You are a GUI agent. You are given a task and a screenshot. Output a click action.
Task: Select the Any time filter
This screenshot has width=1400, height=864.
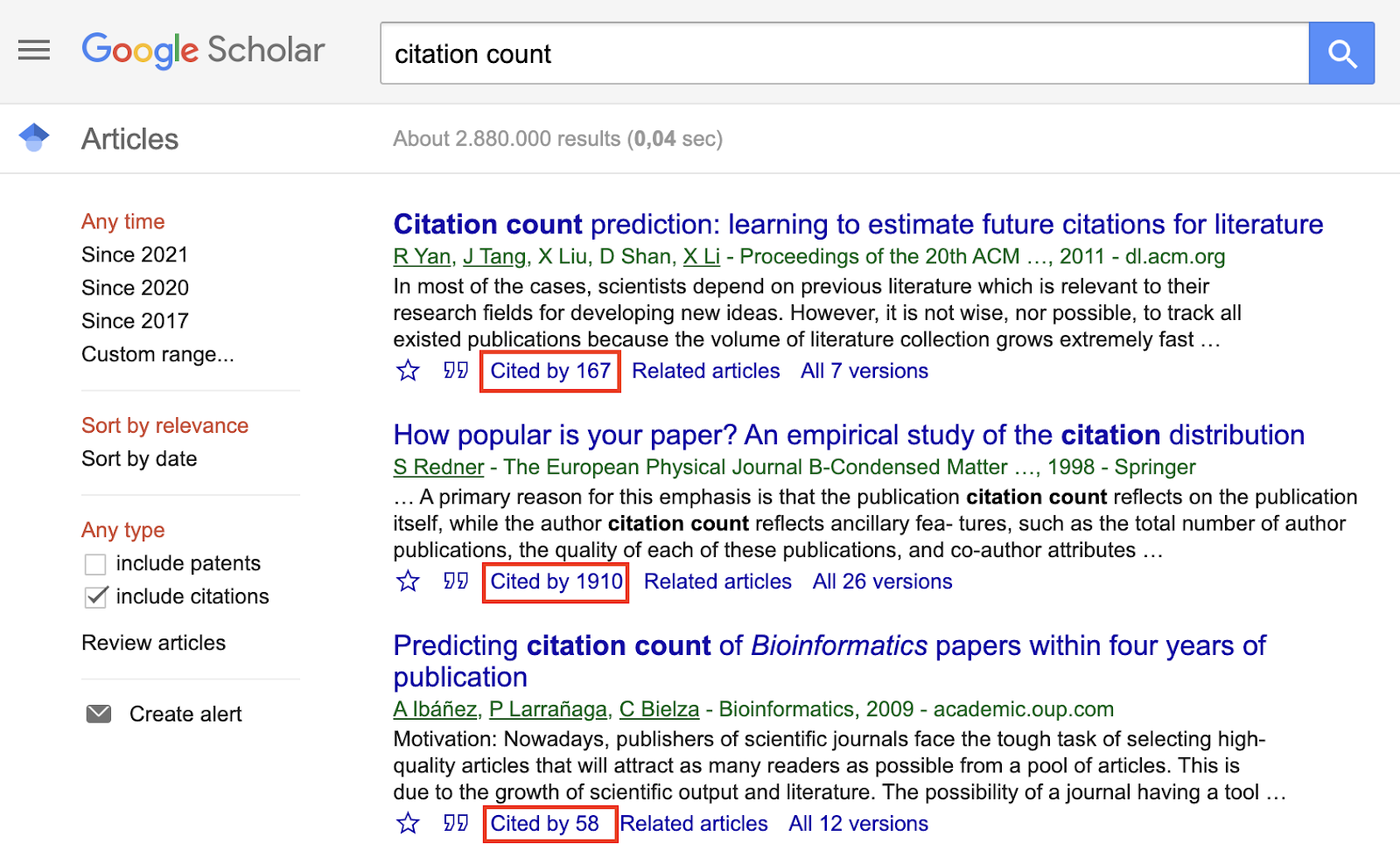coord(123,221)
